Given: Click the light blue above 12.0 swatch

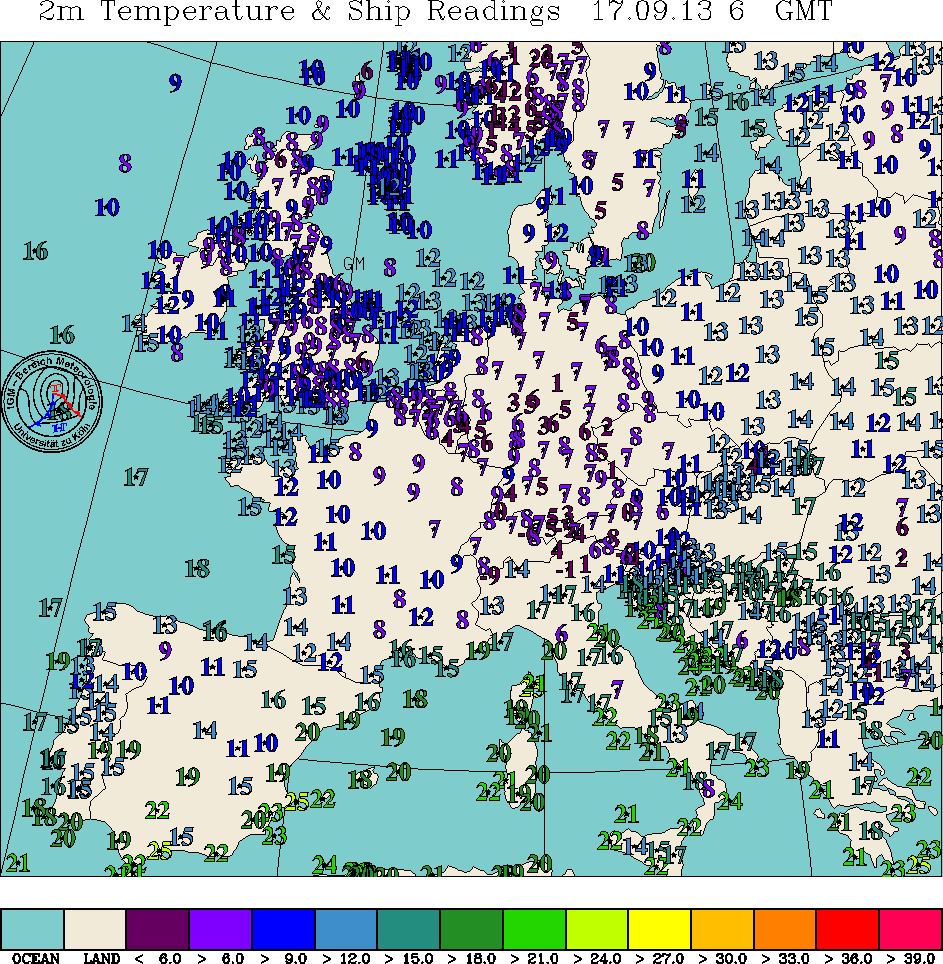Looking at the screenshot, I should click(346, 929).
